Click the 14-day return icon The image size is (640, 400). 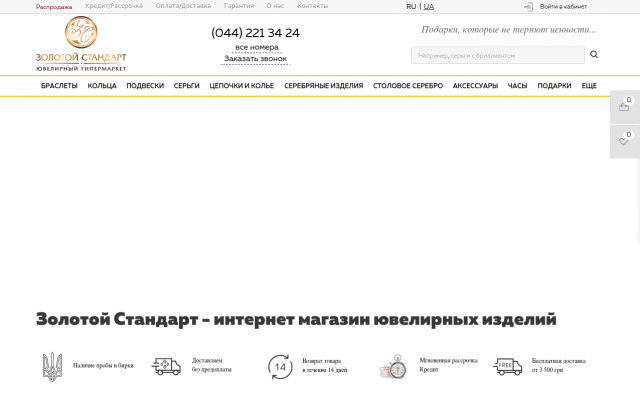pos(280,367)
